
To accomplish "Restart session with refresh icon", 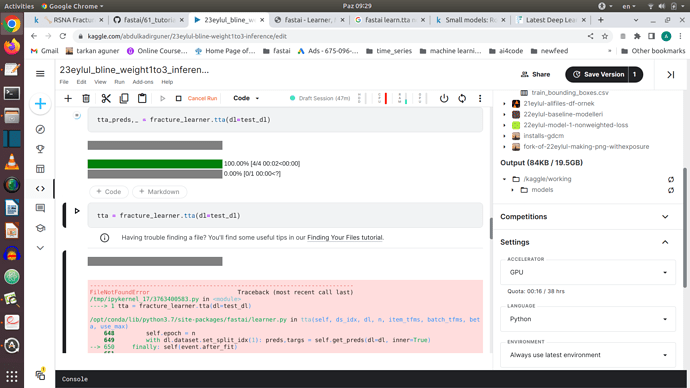I will (x=462, y=99).
